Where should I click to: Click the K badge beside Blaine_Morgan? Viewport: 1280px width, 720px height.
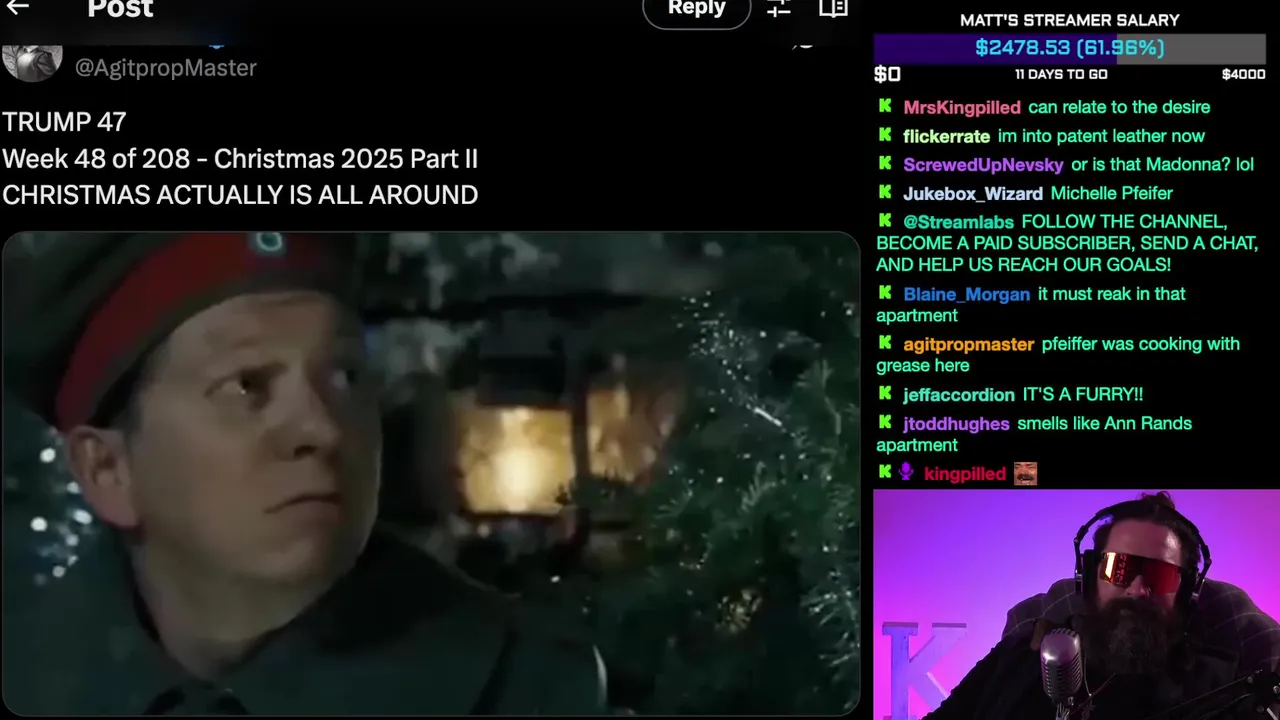pyautogui.click(x=885, y=293)
